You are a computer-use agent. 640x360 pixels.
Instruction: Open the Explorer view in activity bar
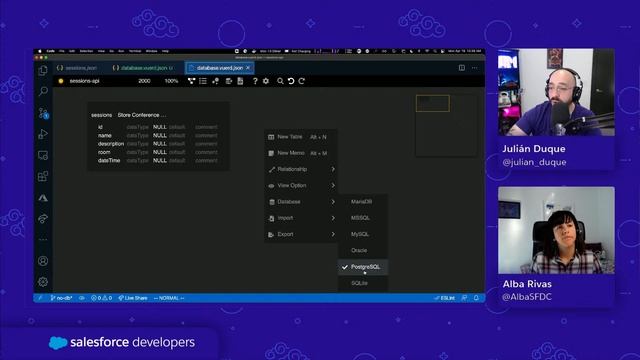pyautogui.click(x=43, y=70)
